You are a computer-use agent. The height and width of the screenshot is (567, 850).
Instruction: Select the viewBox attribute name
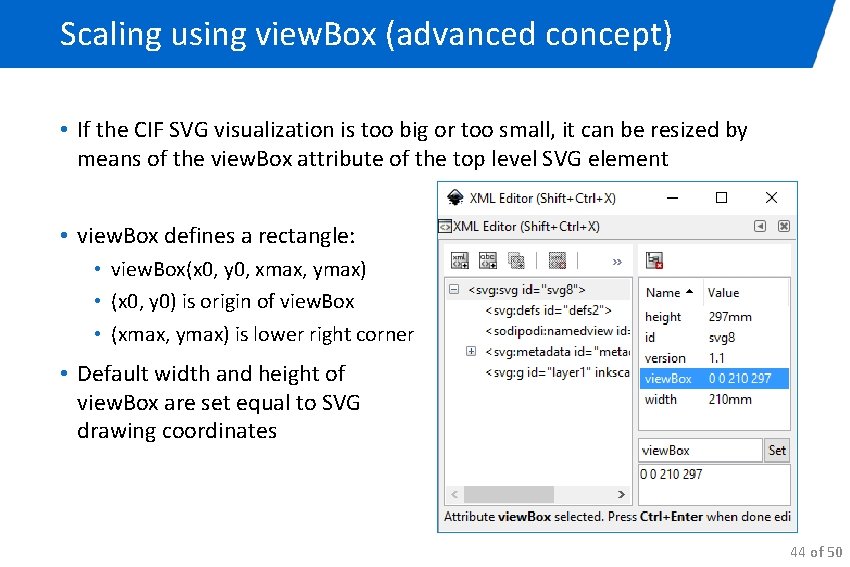point(668,379)
